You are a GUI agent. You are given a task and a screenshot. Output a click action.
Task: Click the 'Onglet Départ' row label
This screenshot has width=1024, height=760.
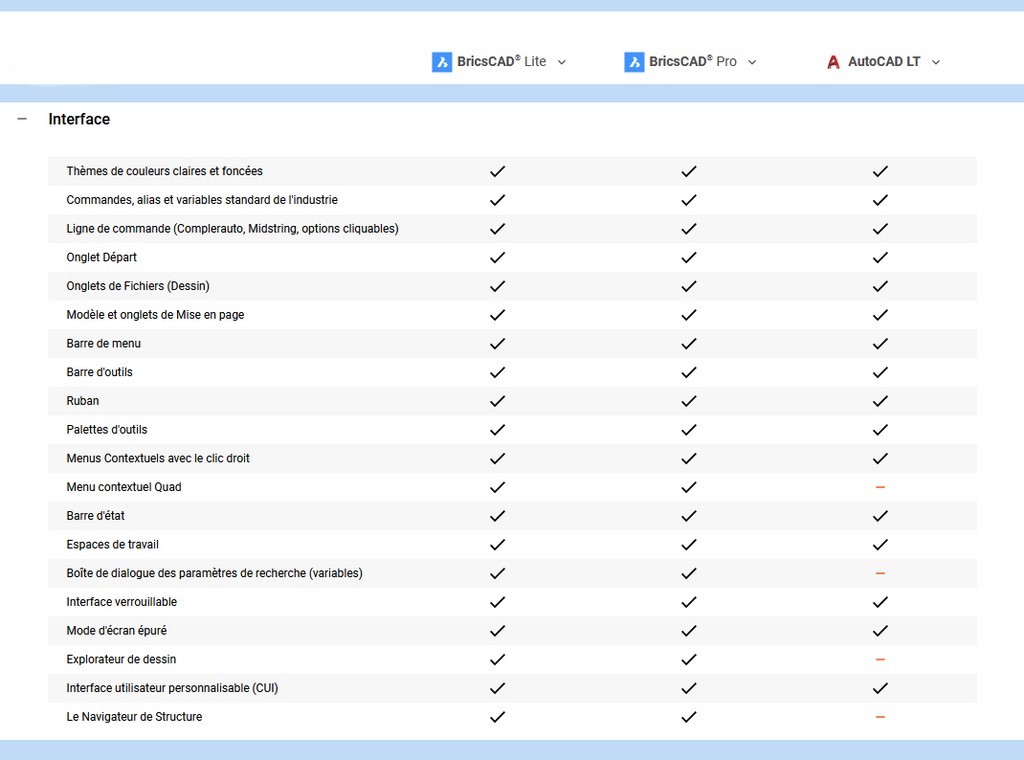[x=101, y=257]
